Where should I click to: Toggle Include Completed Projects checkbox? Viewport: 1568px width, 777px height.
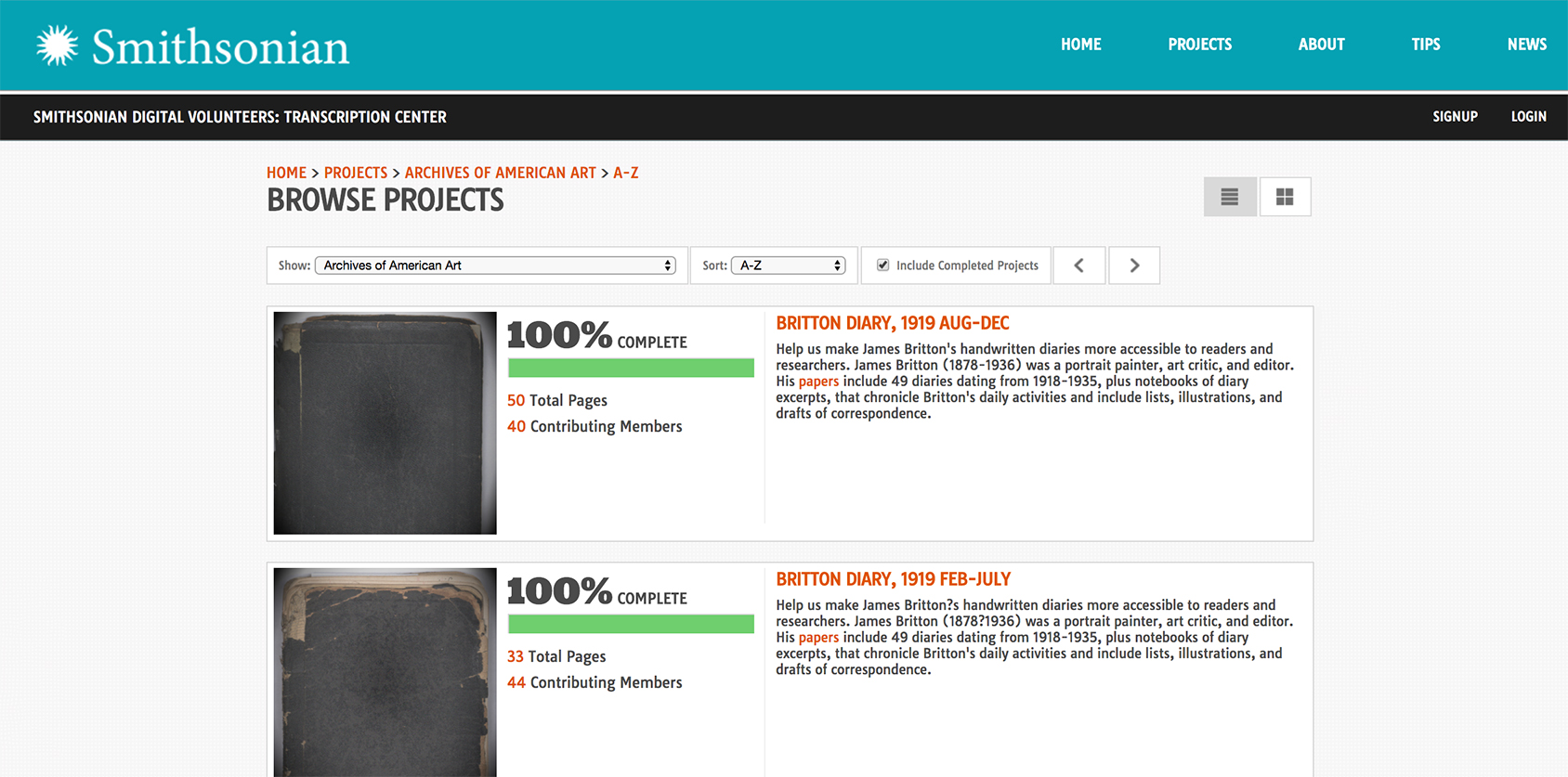pyautogui.click(x=883, y=265)
